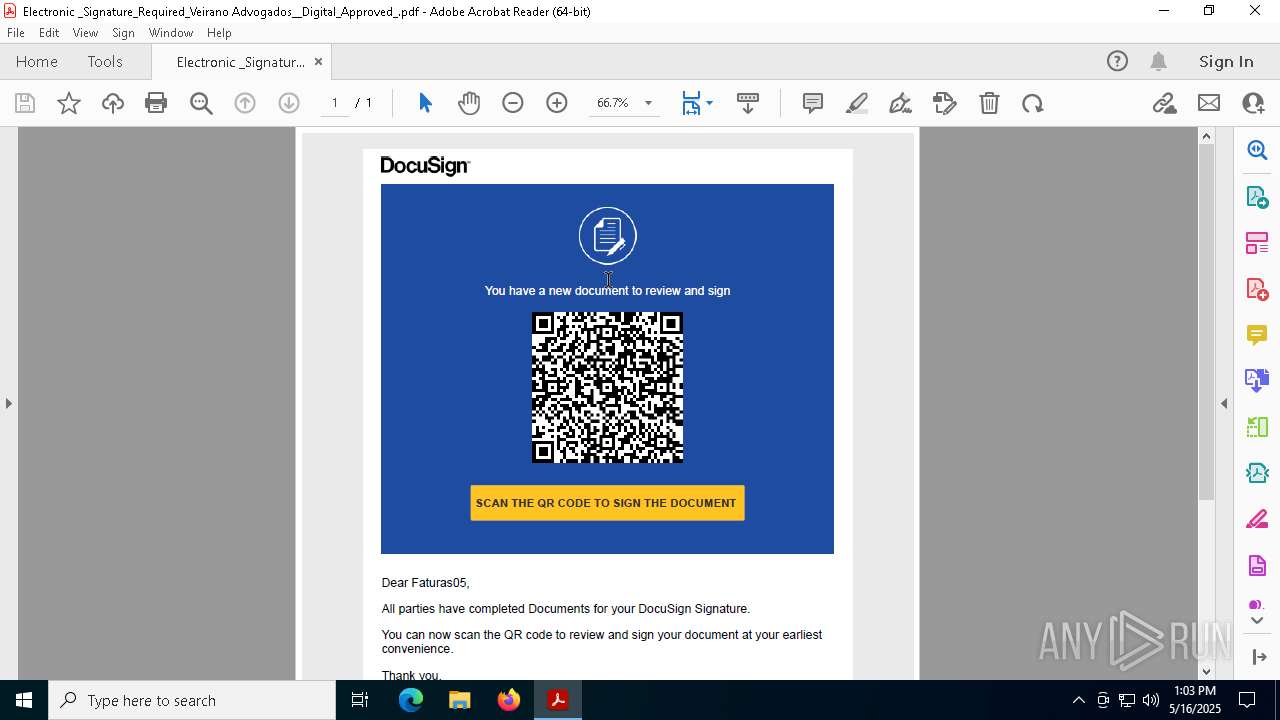This screenshot has height=720, width=1280.
Task: Open the zoom level dropdown
Action: tap(648, 103)
